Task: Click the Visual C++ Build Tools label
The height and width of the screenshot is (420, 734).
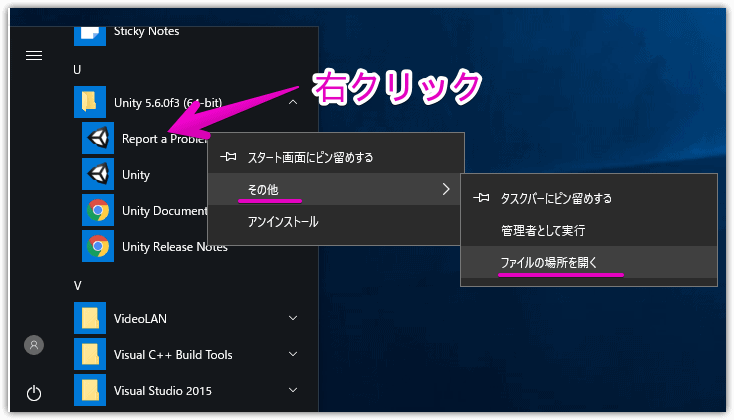Action: click(x=173, y=355)
